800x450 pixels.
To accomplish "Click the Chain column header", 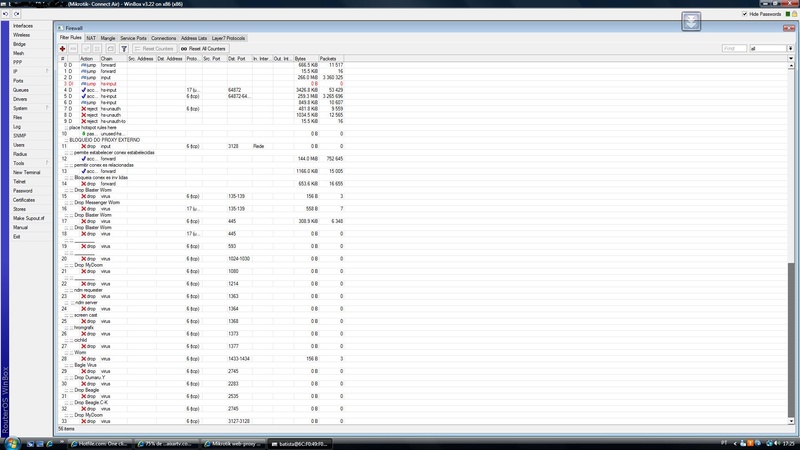I will (x=113, y=59).
